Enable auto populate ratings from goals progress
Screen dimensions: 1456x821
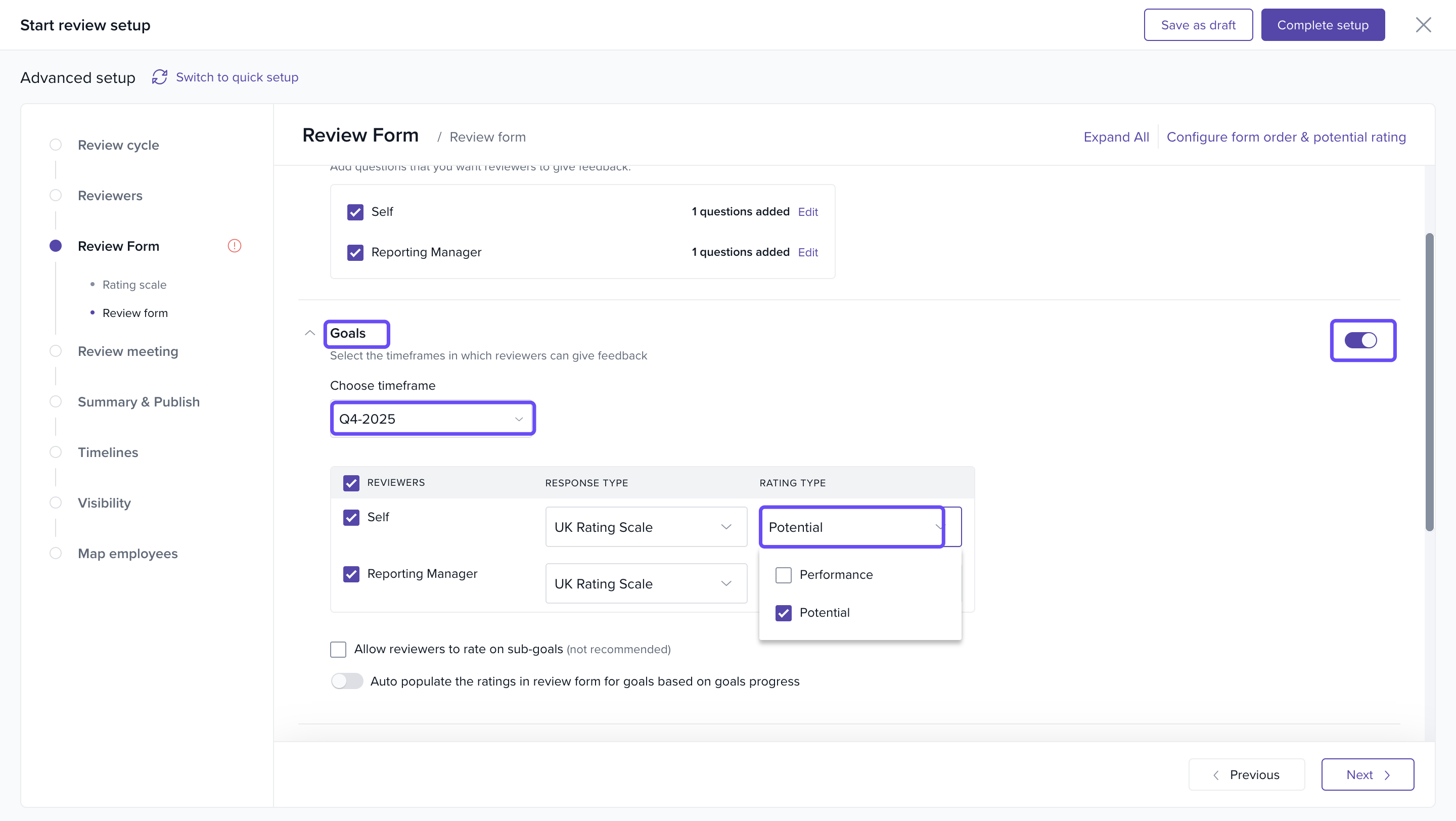pyautogui.click(x=346, y=681)
